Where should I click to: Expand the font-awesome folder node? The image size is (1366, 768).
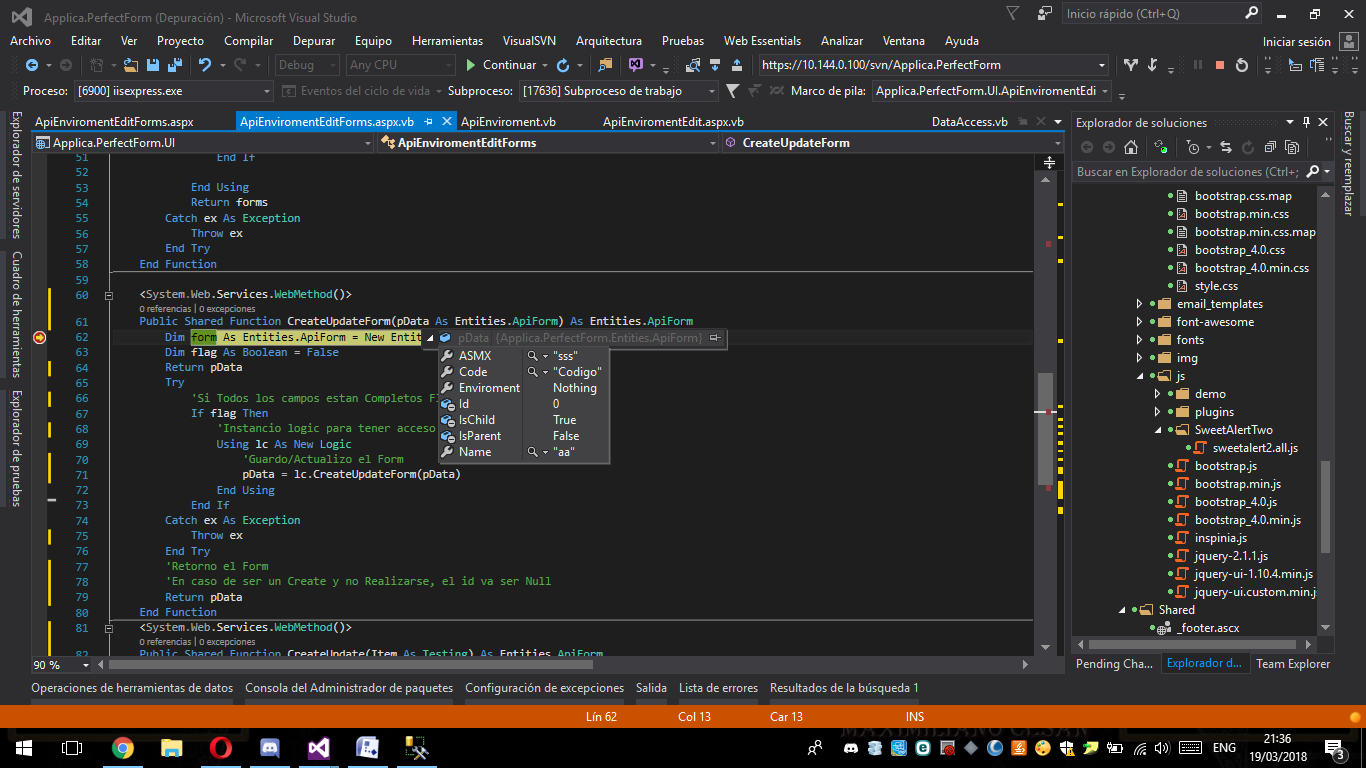(1139, 322)
